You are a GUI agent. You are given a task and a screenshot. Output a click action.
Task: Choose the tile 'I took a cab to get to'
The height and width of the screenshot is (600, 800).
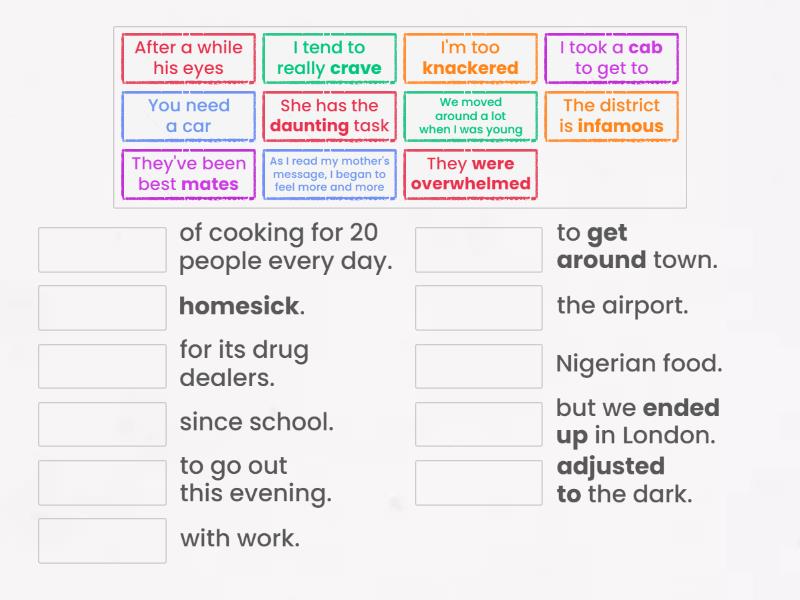click(614, 58)
